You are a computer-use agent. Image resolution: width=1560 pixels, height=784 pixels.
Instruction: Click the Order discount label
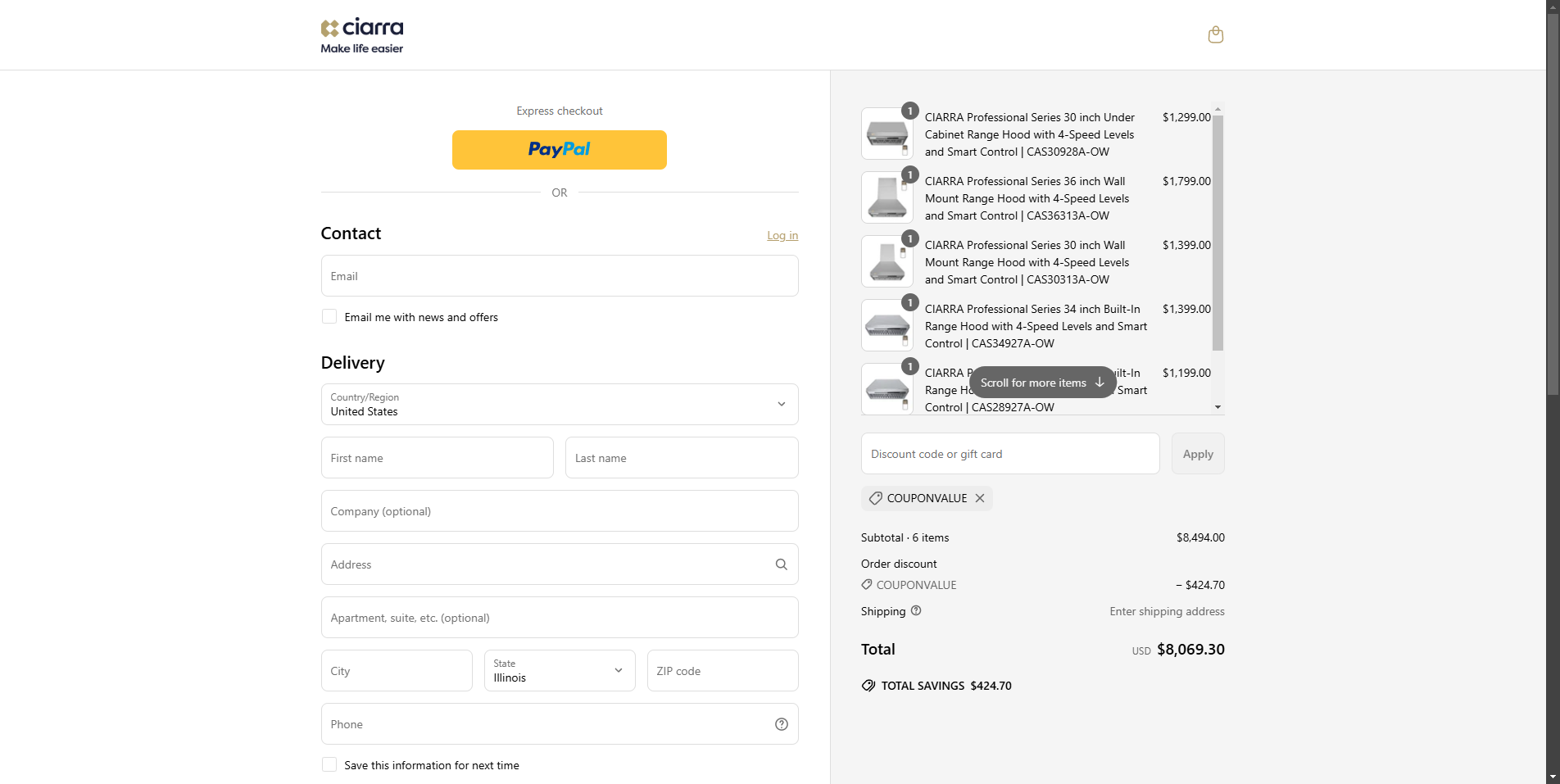[x=899, y=564]
